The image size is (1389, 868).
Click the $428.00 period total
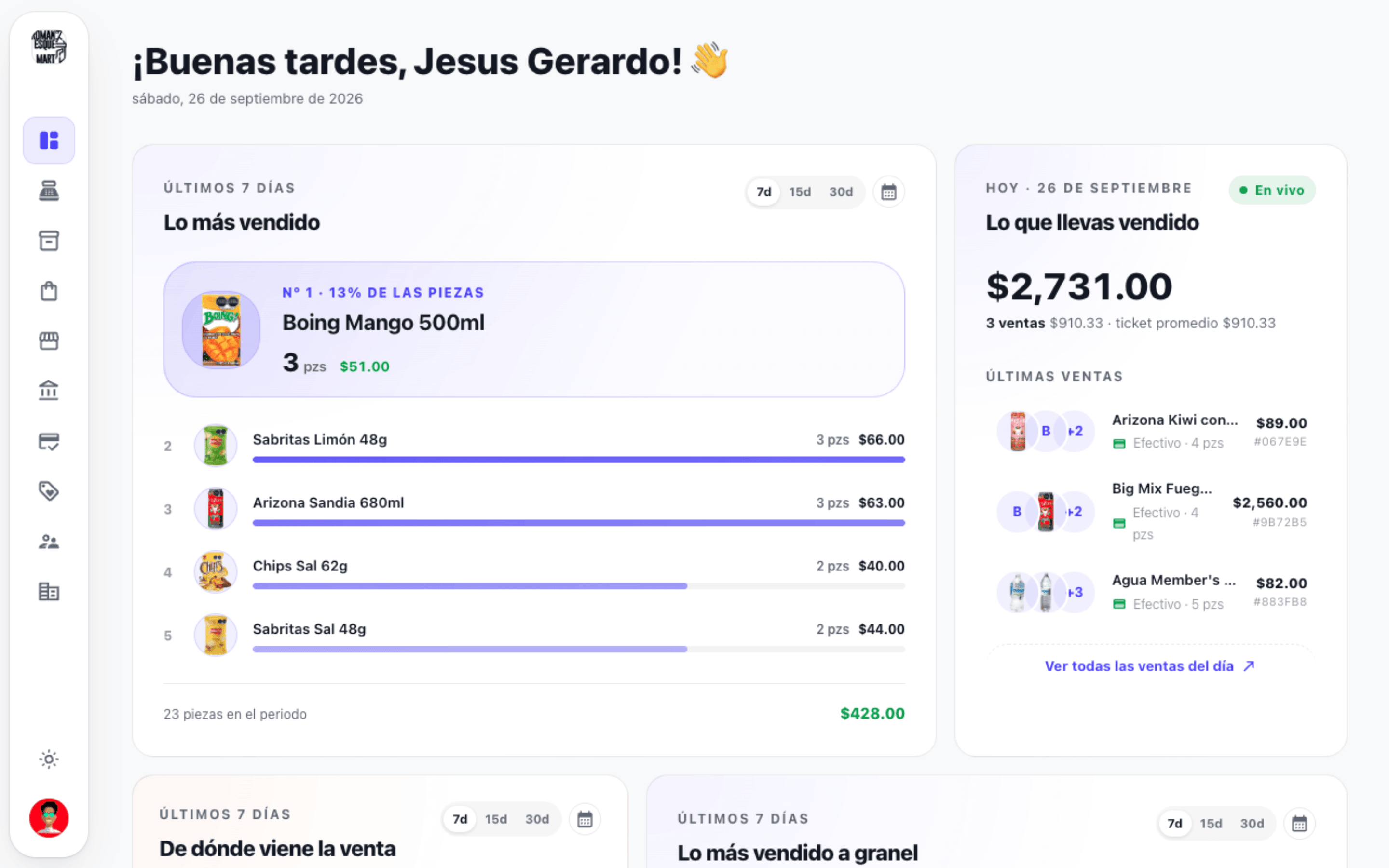click(x=872, y=714)
